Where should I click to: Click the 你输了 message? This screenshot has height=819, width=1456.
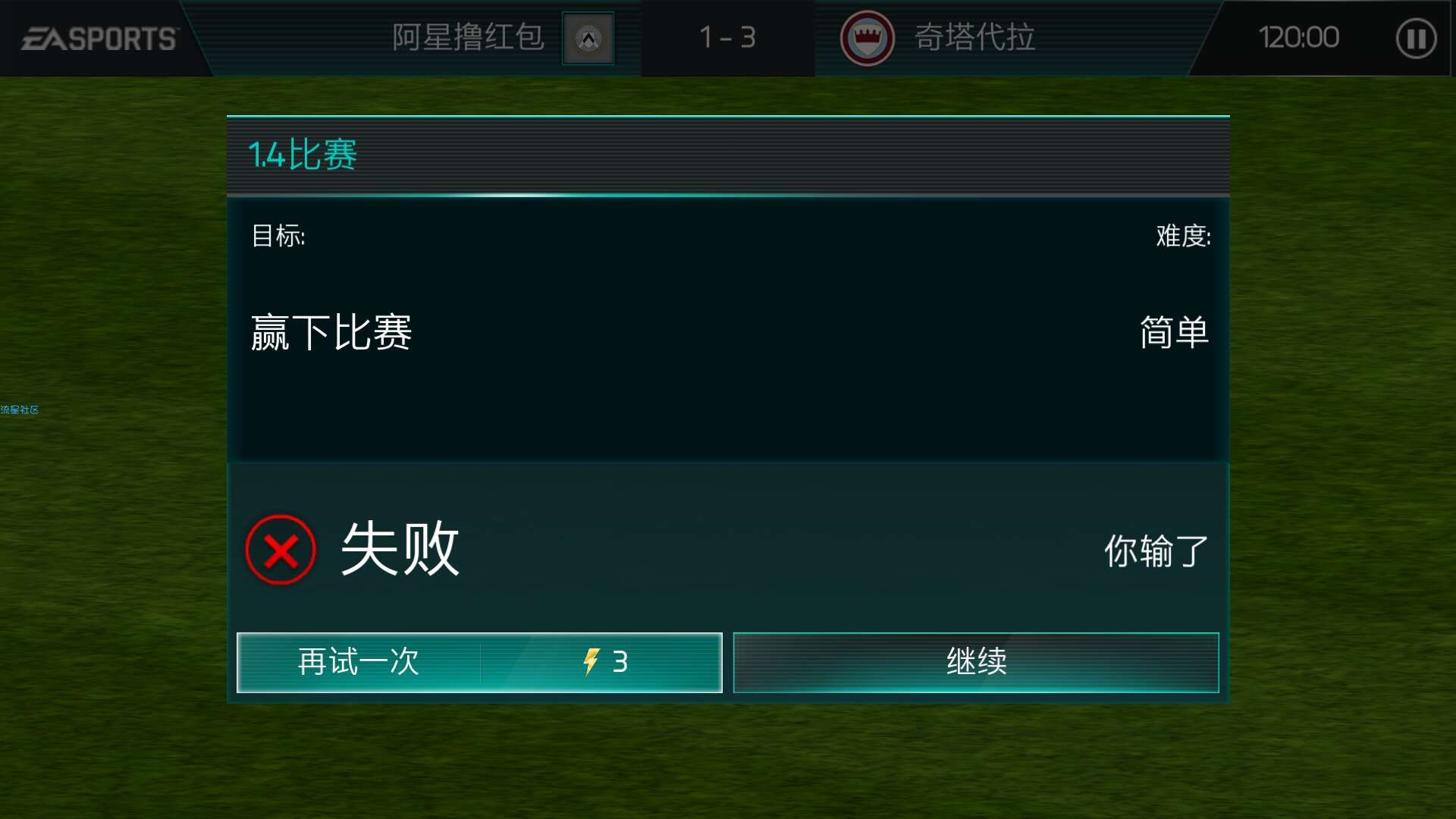1156,551
